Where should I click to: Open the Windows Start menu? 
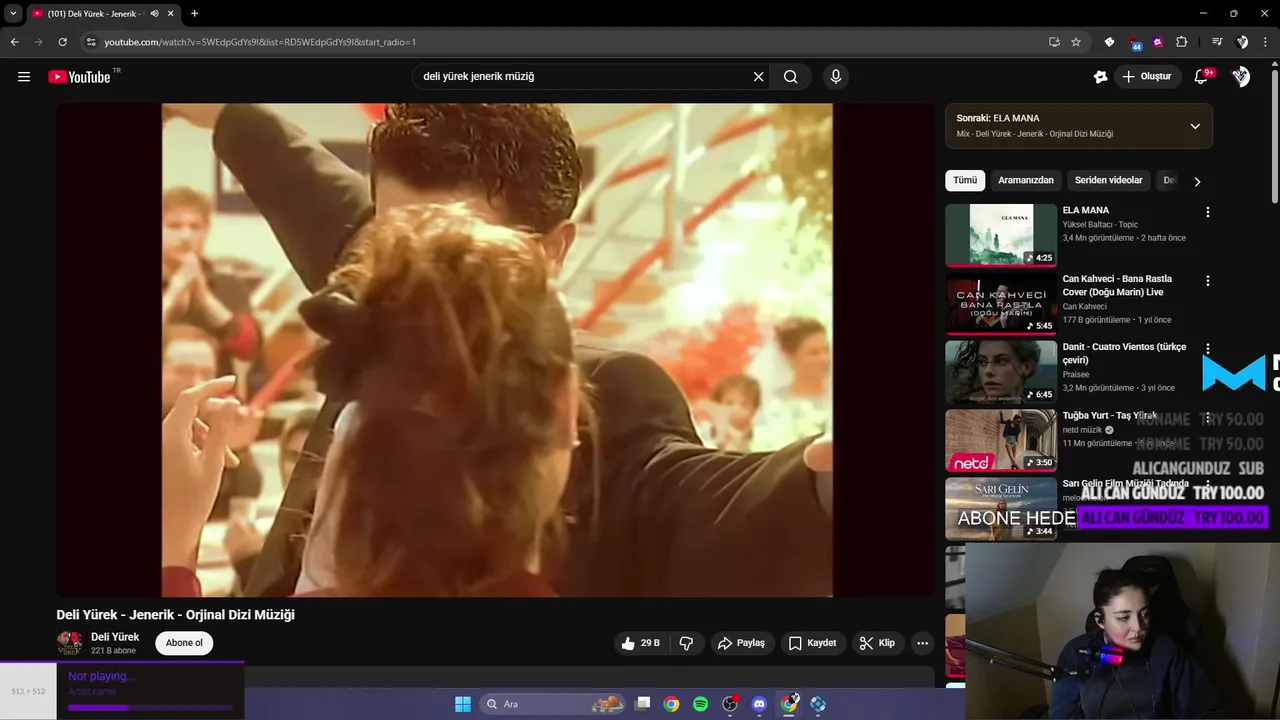coord(463,704)
